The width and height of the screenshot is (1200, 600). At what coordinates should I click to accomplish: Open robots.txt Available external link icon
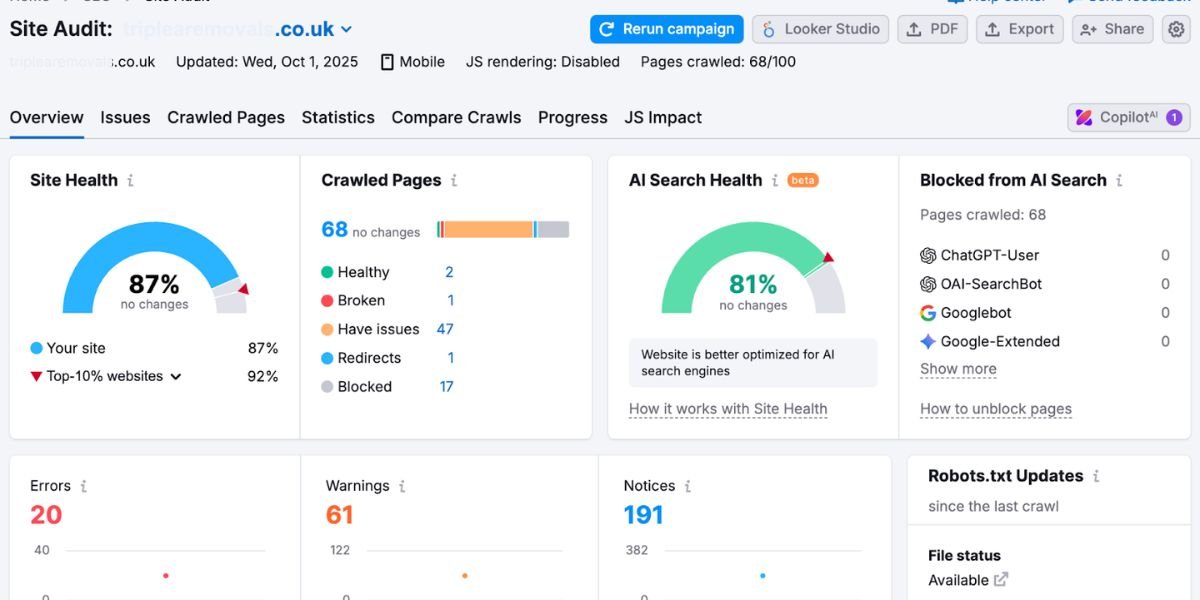point(1001,579)
